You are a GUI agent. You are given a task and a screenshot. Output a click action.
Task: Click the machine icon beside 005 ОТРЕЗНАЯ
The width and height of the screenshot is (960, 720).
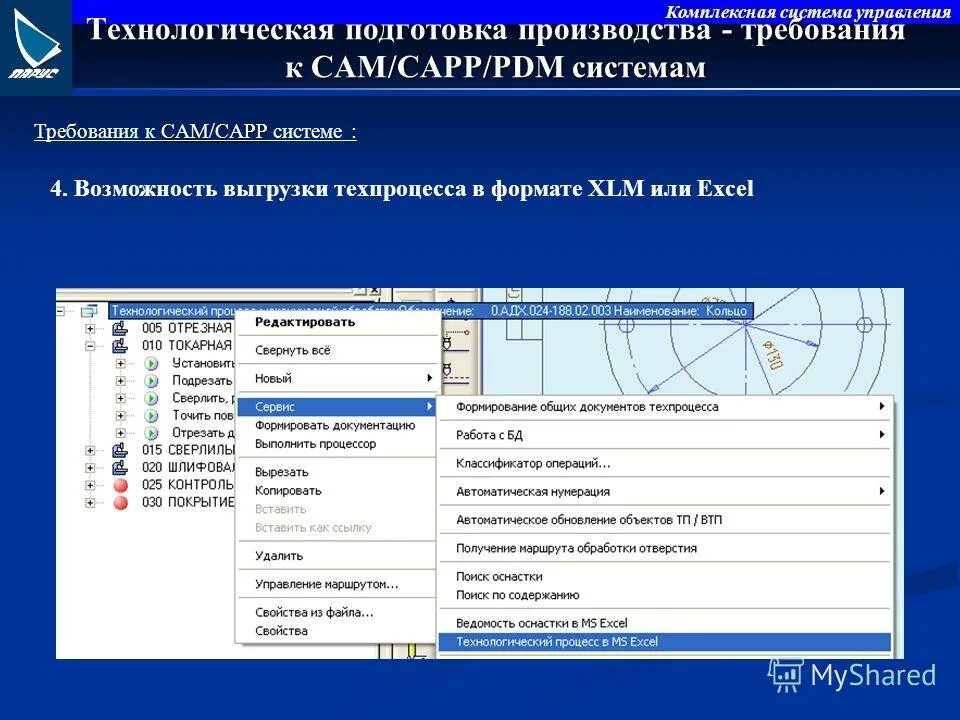click(119, 328)
